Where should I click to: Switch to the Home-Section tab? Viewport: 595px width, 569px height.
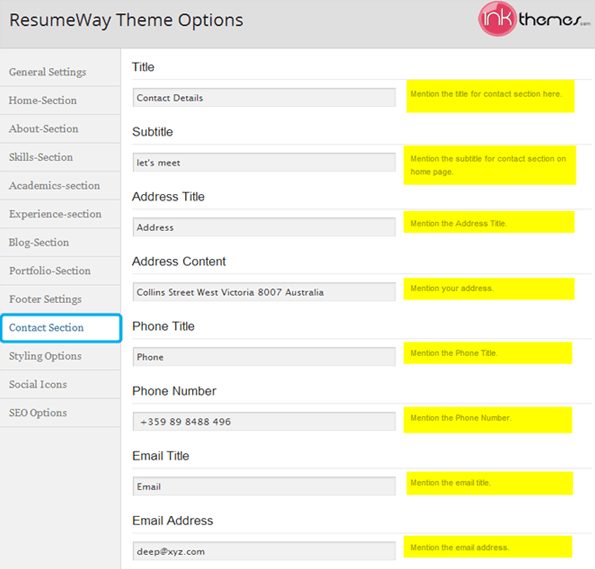pos(60,100)
